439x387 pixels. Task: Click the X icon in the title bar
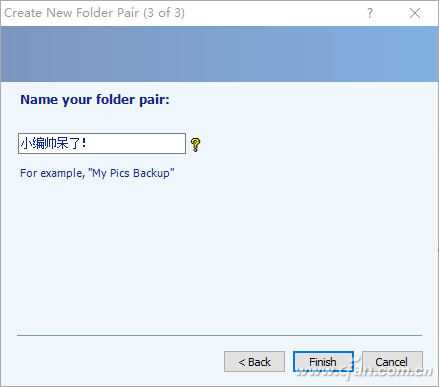click(x=415, y=13)
